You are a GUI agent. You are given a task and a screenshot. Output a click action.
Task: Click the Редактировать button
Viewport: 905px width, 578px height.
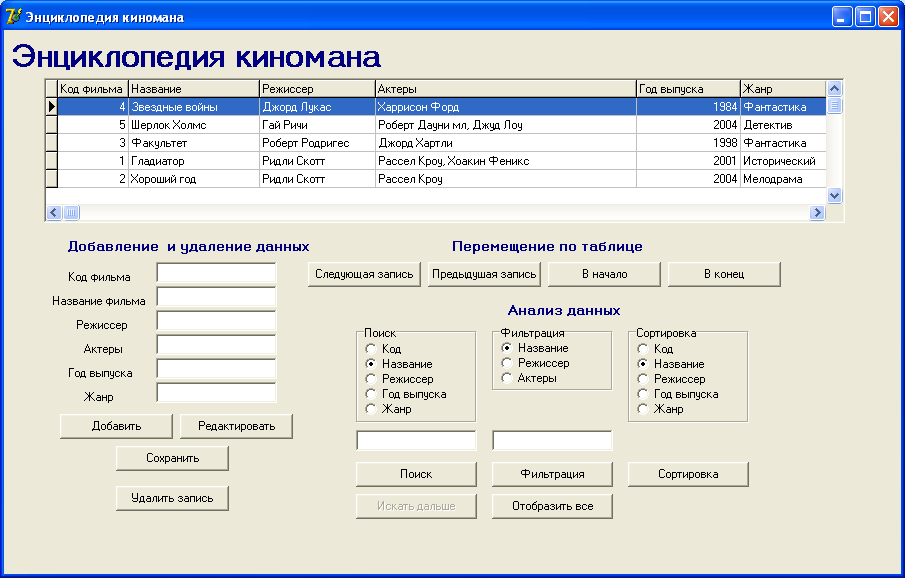(237, 426)
